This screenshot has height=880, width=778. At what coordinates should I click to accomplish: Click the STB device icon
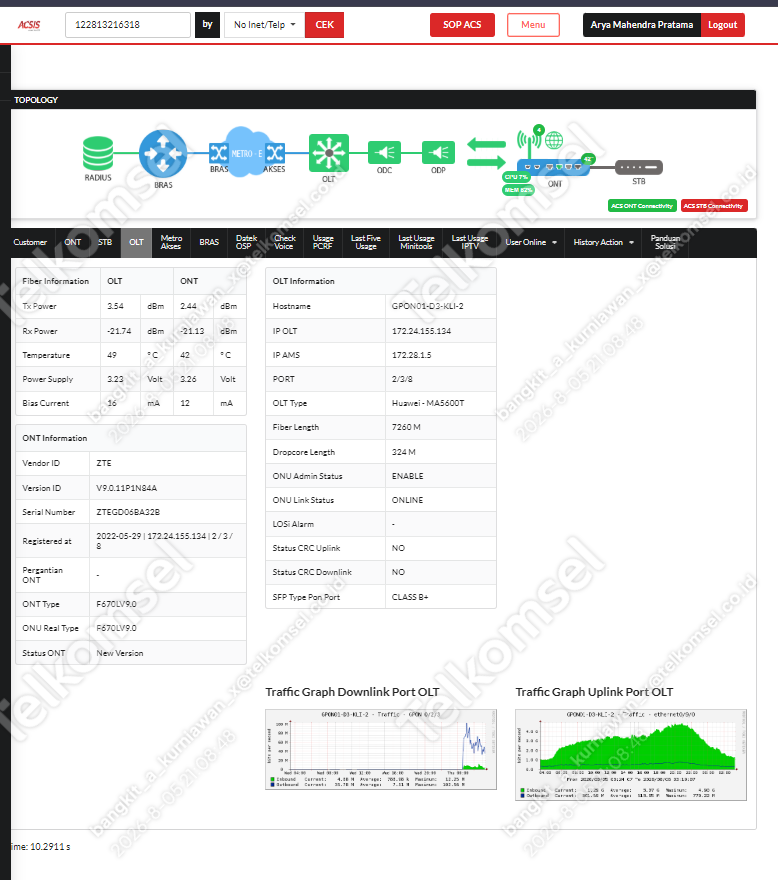click(639, 167)
